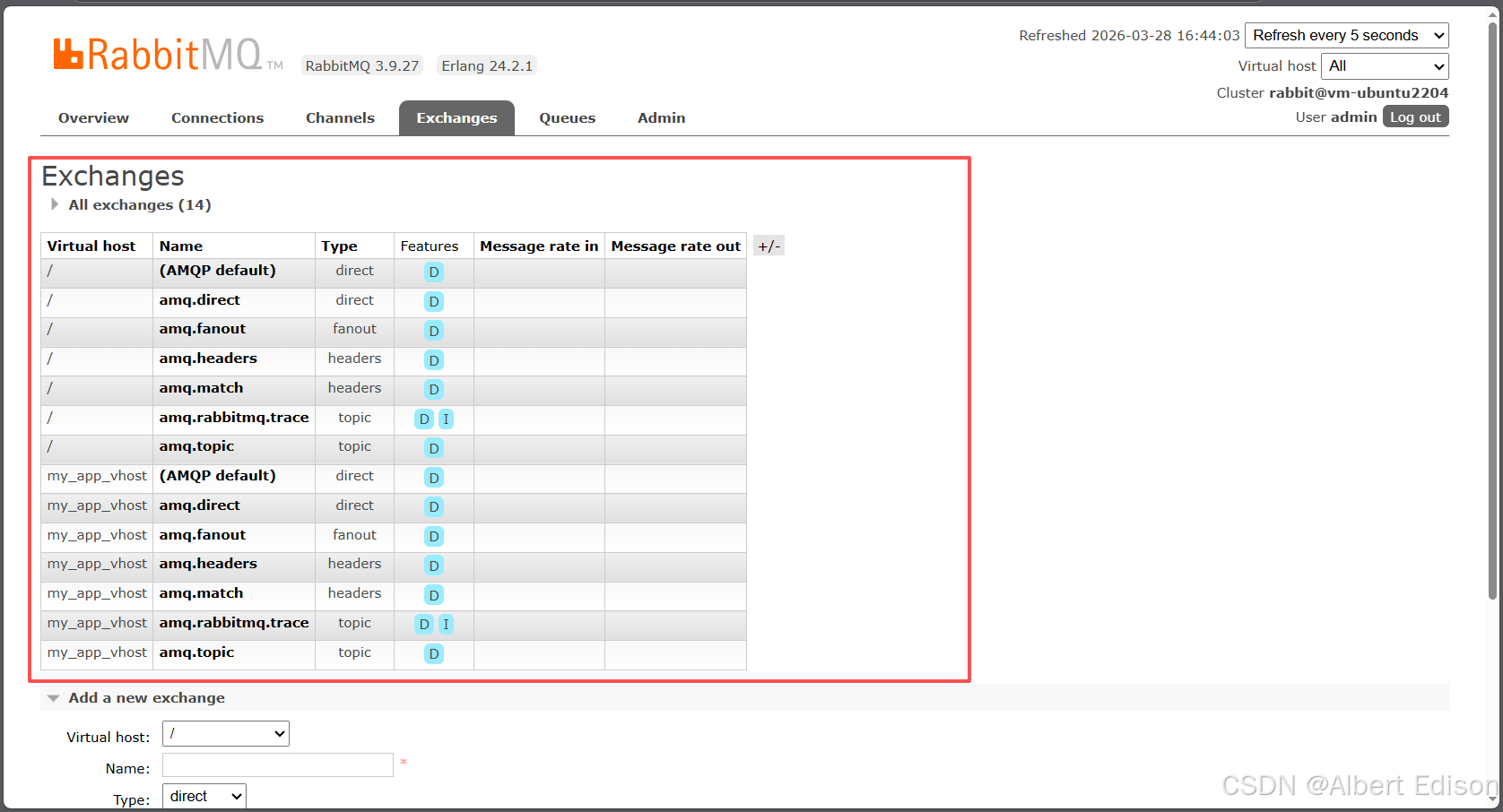Open the refresh interval dropdown
This screenshot has height=812, width=1503.
point(1347,35)
